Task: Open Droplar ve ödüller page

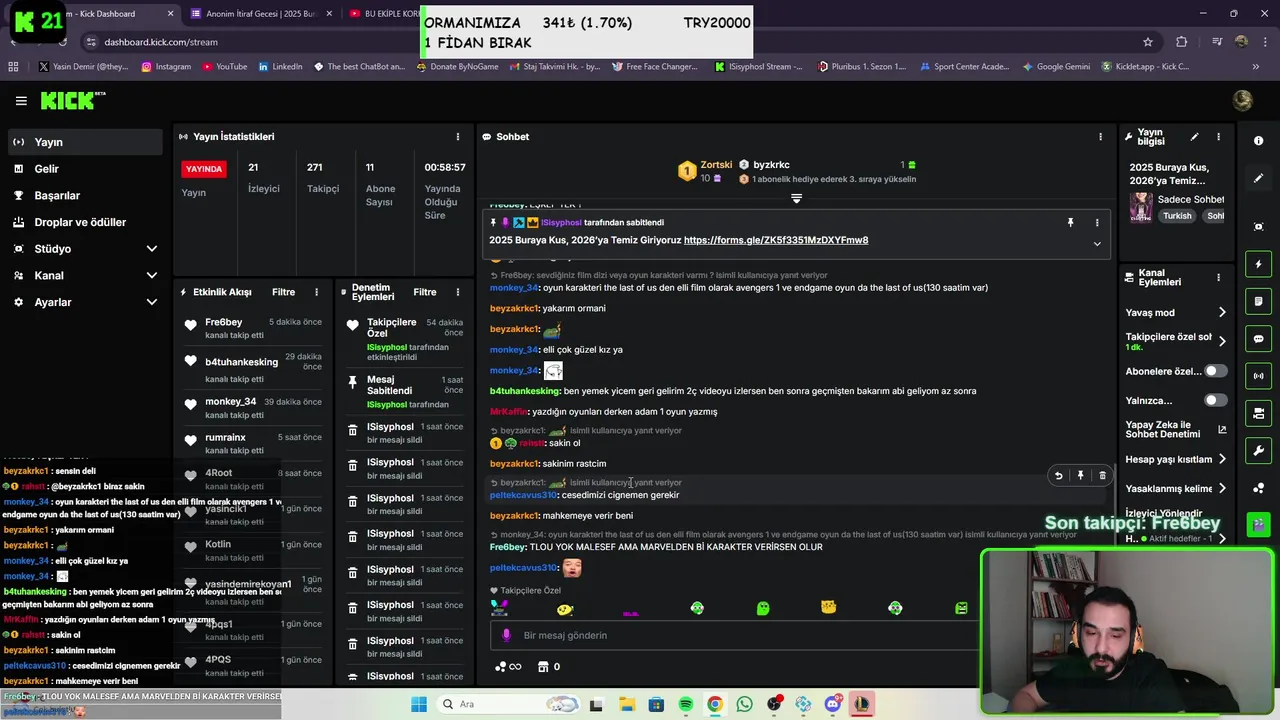Action: click(x=84, y=222)
